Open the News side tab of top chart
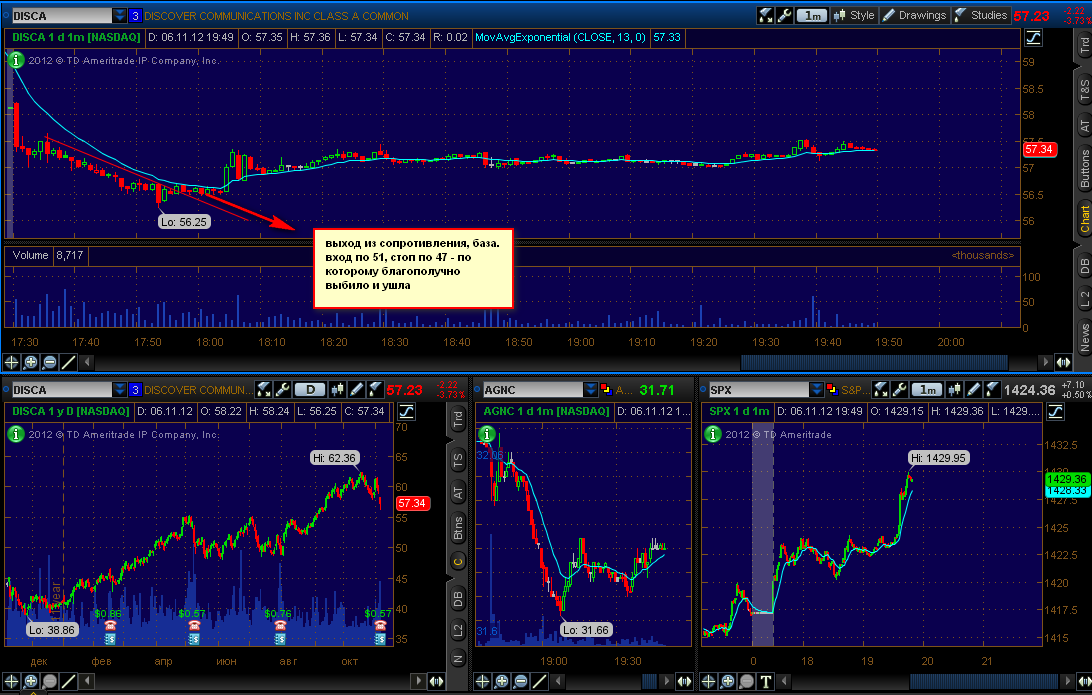The image size is (1092, 695). (x=1084, y=337)
